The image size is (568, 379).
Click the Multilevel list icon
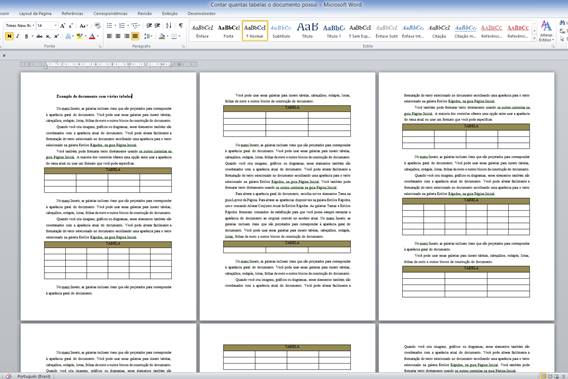coord(135,25)
